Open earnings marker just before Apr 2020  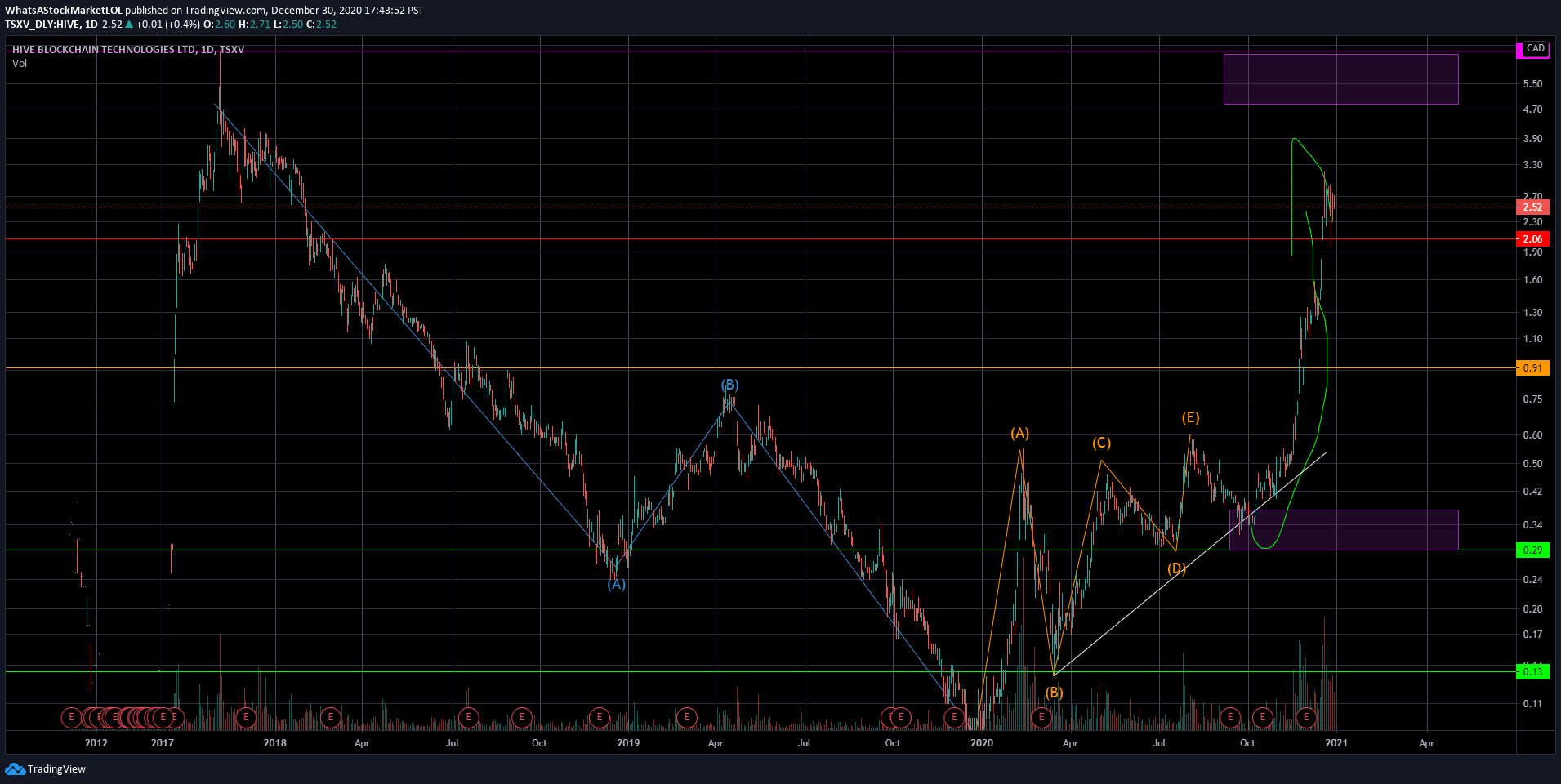(x=1041, y=718)
